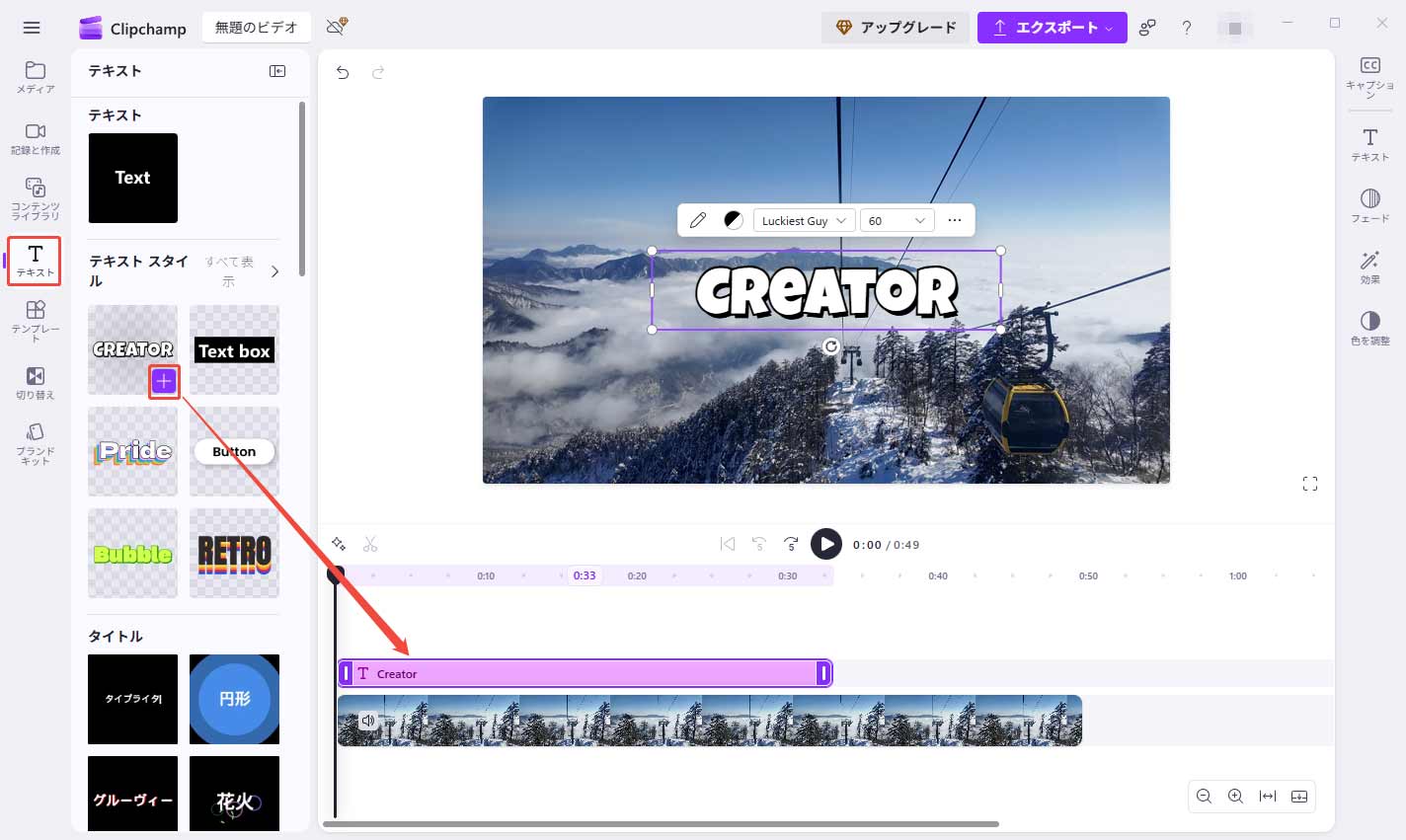The width and height of the screenshot is (1406, 840).
Task: Open the キャプション panel
Action: pyautogui.click(x=1369, y=74)
